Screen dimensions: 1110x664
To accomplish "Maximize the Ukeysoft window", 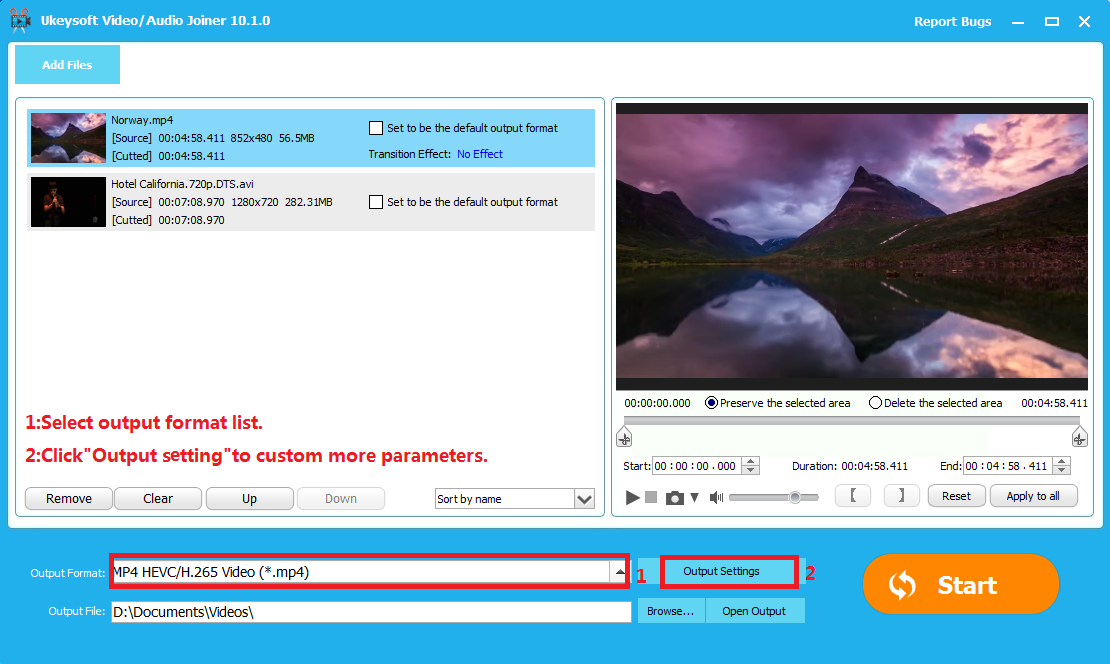I will (x=1052, y=22).
